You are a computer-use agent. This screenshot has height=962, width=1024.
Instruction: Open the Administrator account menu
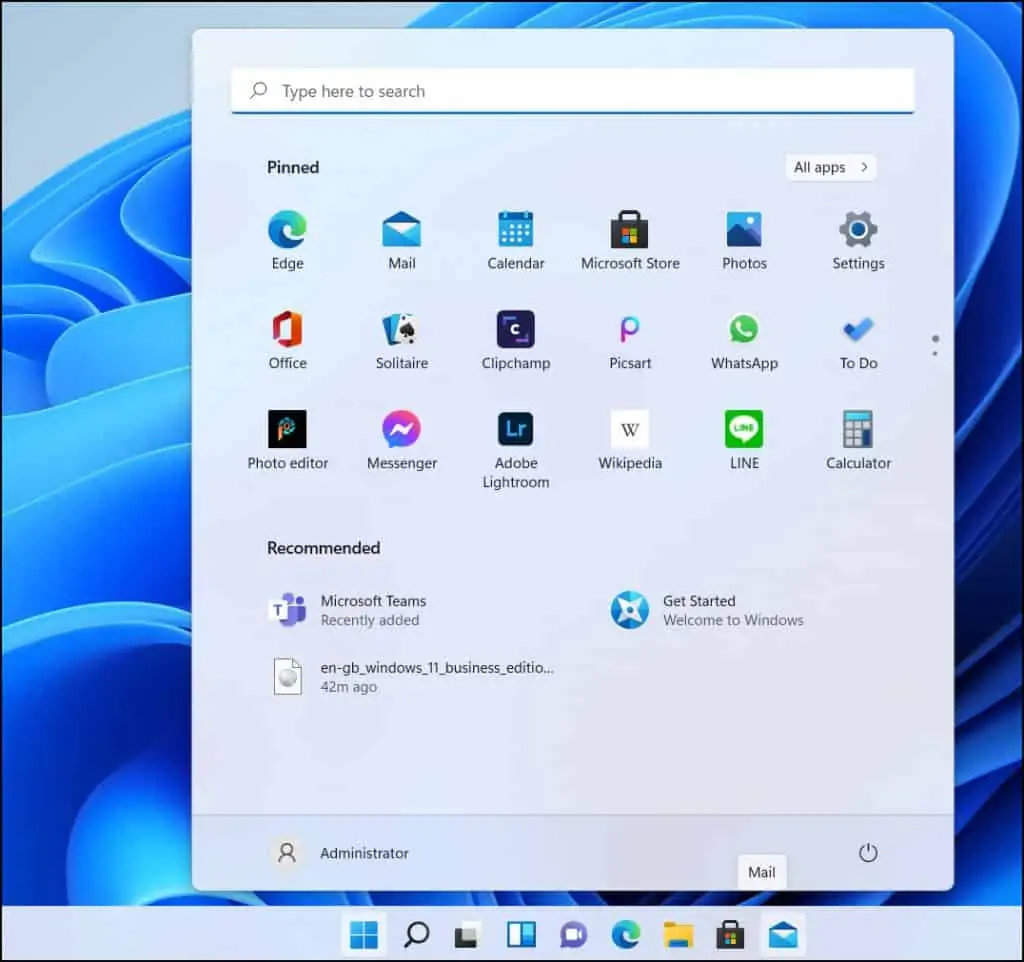[340, 853]
